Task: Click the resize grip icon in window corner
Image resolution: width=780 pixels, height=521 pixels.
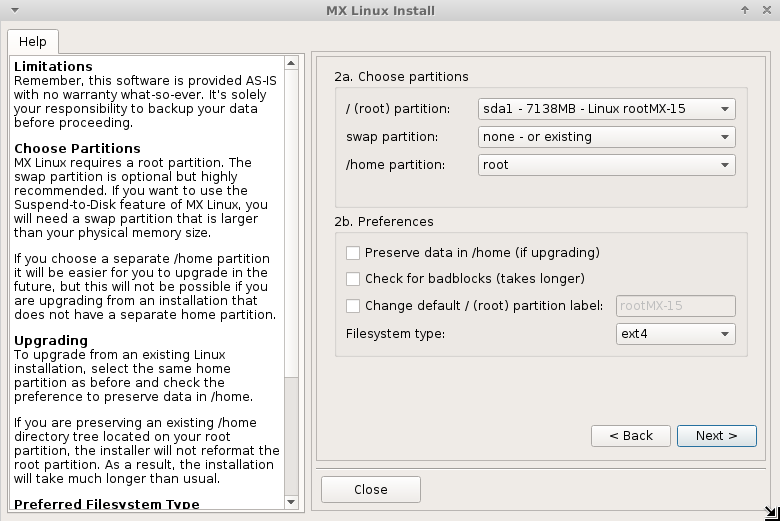Action: [771, 513]
